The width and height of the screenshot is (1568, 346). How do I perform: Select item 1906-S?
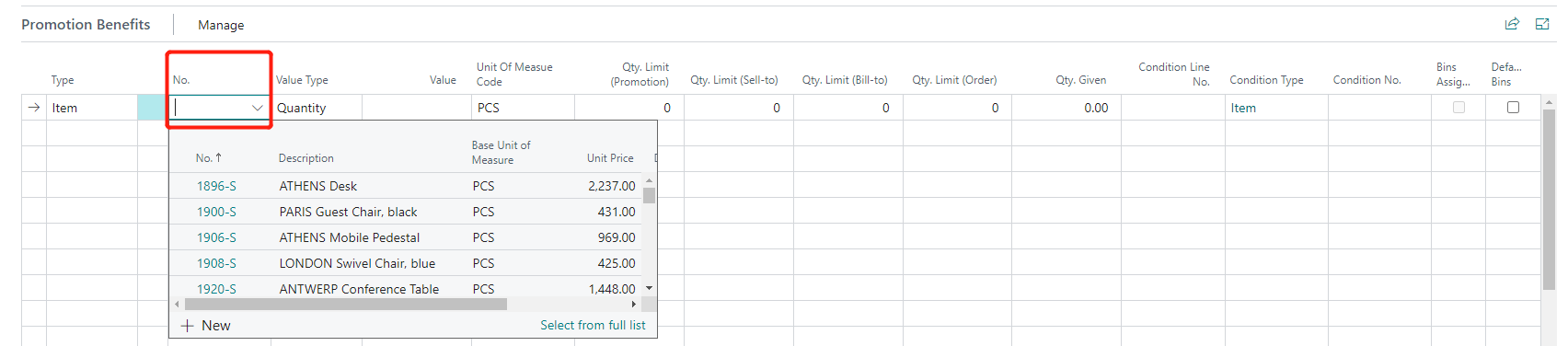[216, 237]
